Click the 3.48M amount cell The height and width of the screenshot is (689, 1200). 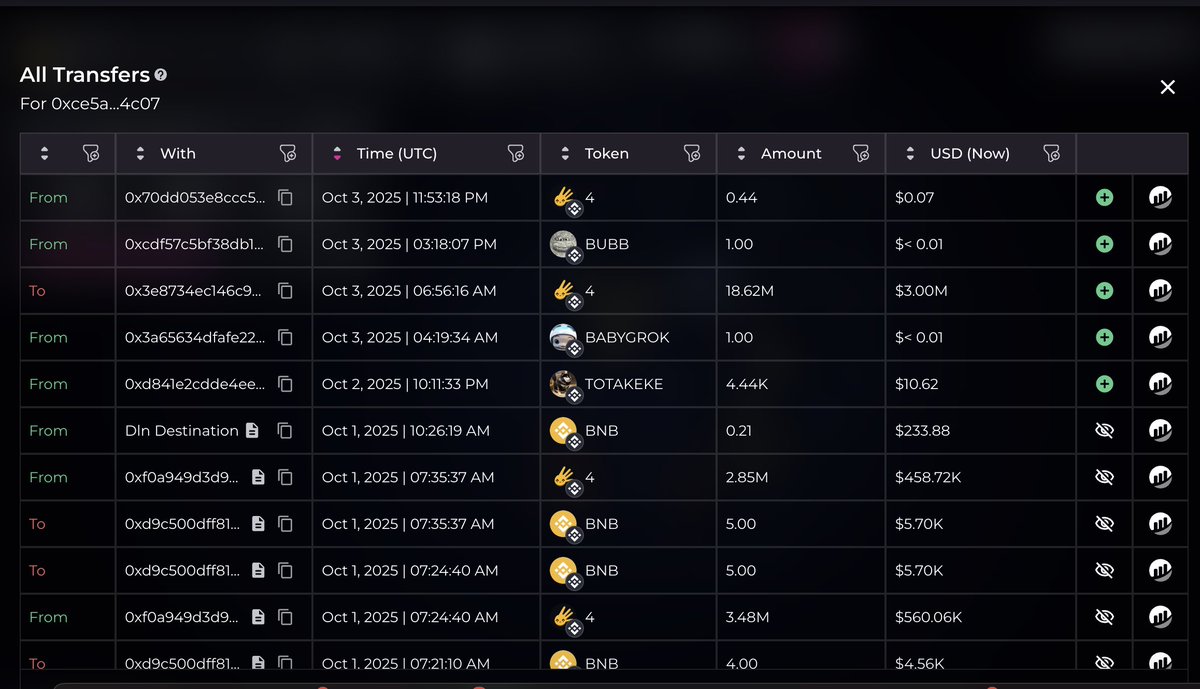(x=747, y=617)
